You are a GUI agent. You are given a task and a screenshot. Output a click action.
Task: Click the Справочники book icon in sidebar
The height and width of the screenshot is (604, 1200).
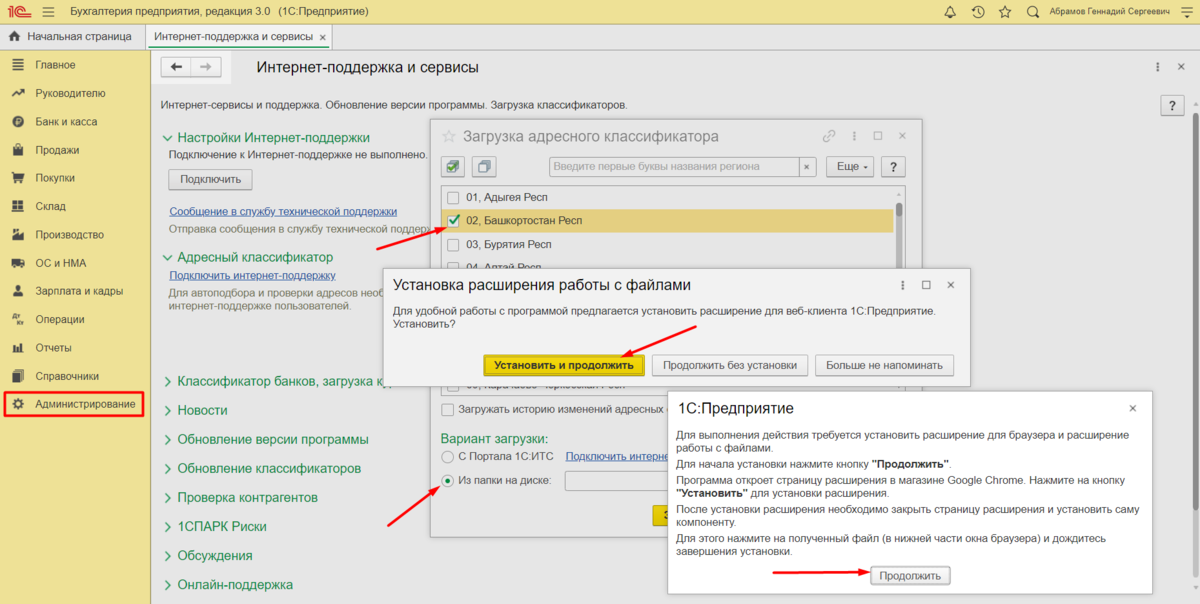click(x=17, y=376)
